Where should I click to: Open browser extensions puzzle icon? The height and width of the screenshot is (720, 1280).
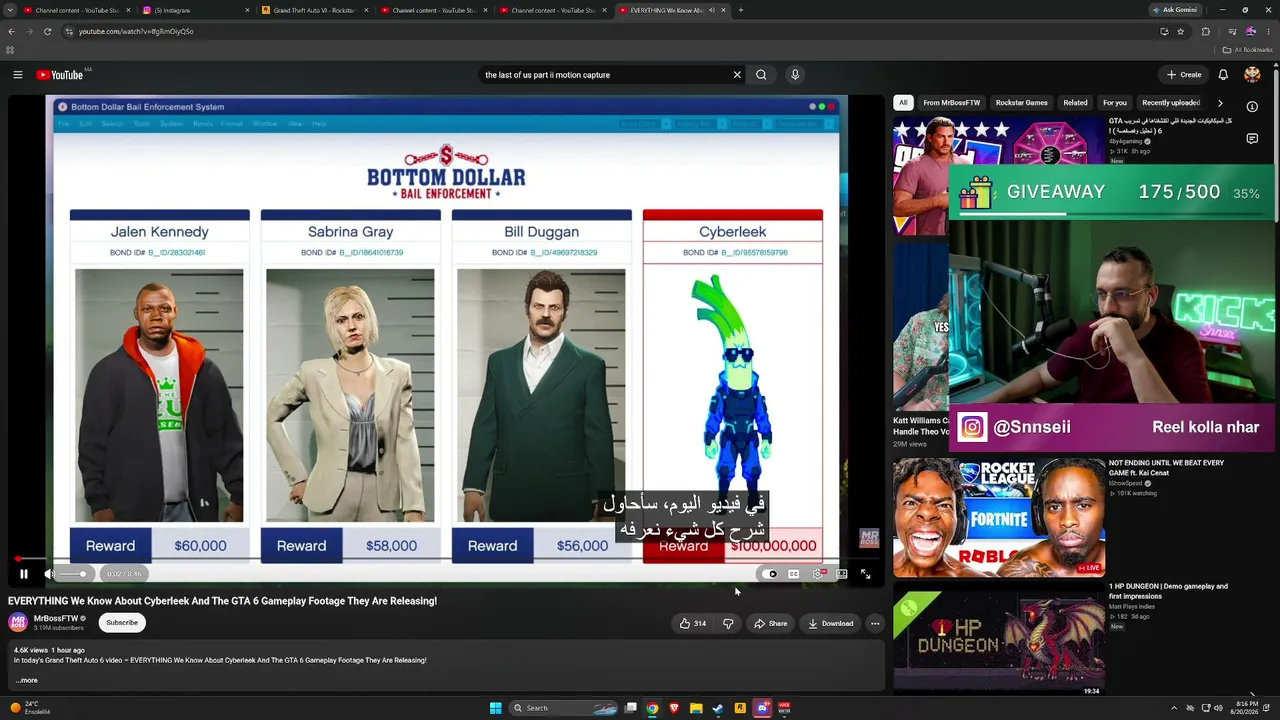point(1205,31)
